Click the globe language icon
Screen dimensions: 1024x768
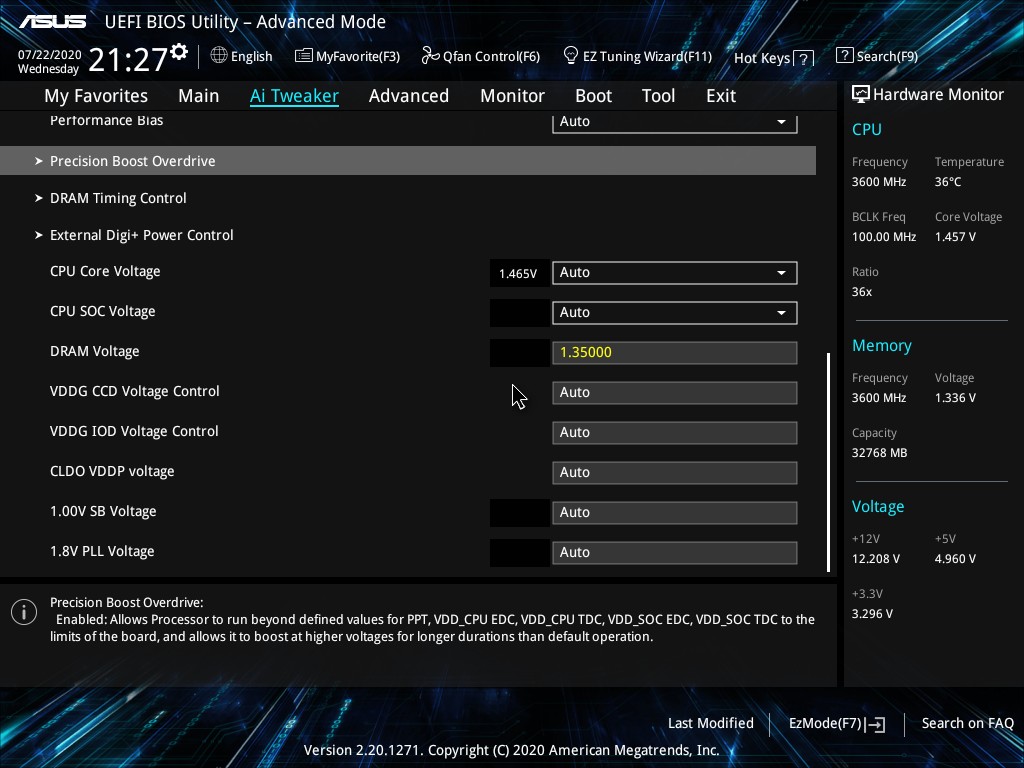(x=219, y=56)
